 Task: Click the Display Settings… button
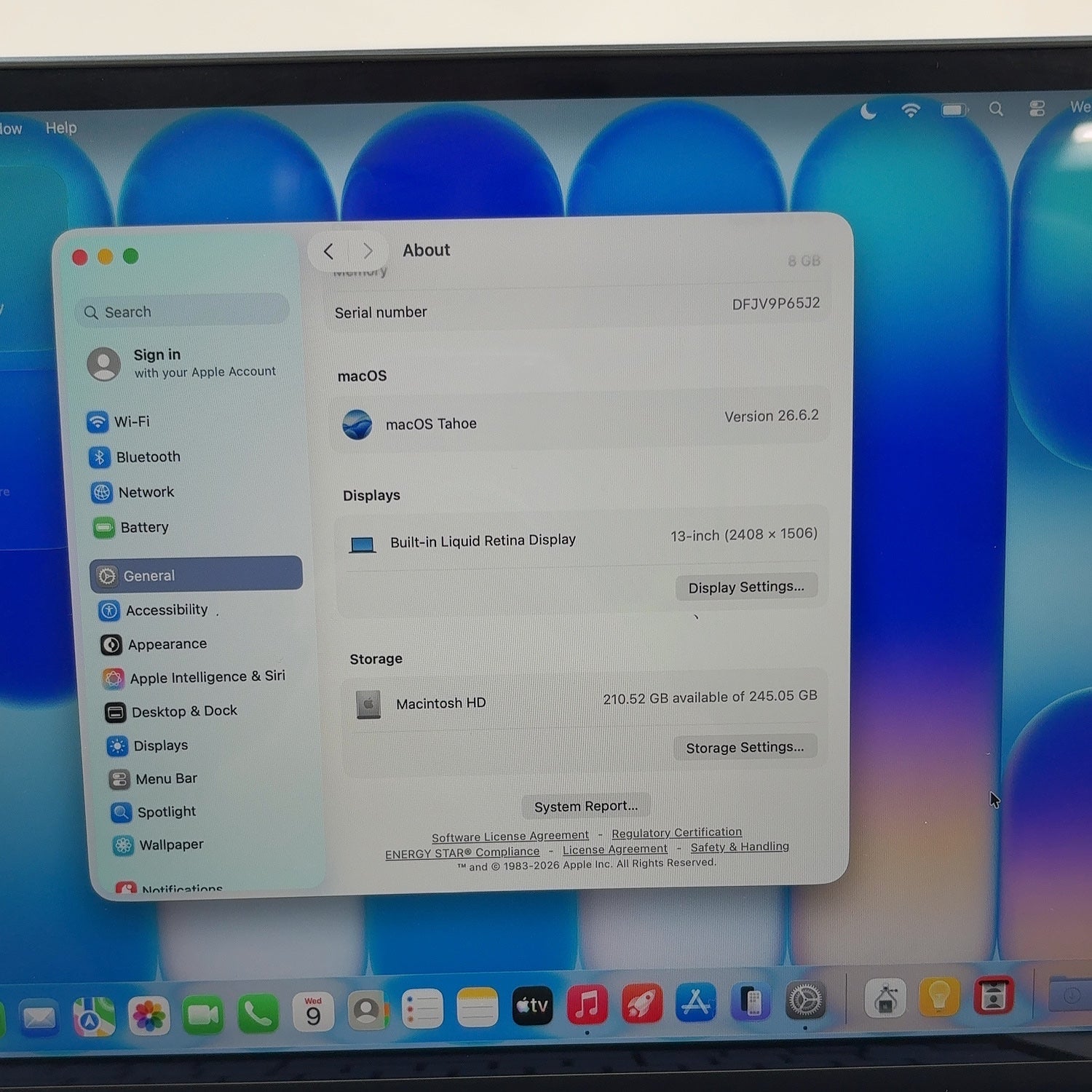coord(746,587)
